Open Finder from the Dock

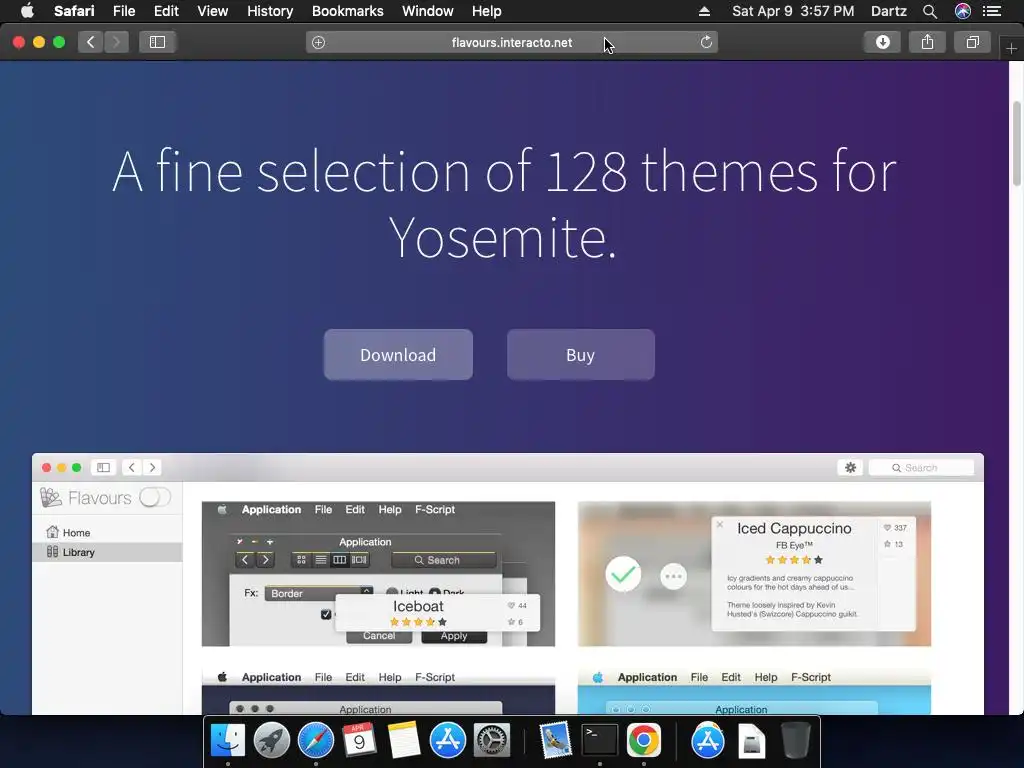coord(227,741)
